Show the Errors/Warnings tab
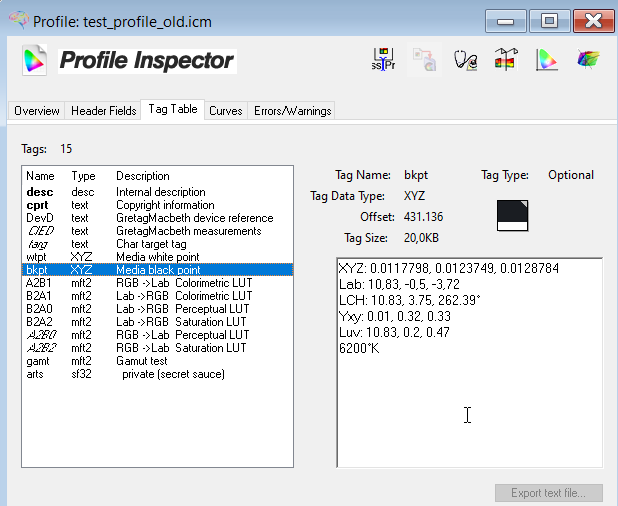Viewport: 618px width, 506px height. [291, 111]
